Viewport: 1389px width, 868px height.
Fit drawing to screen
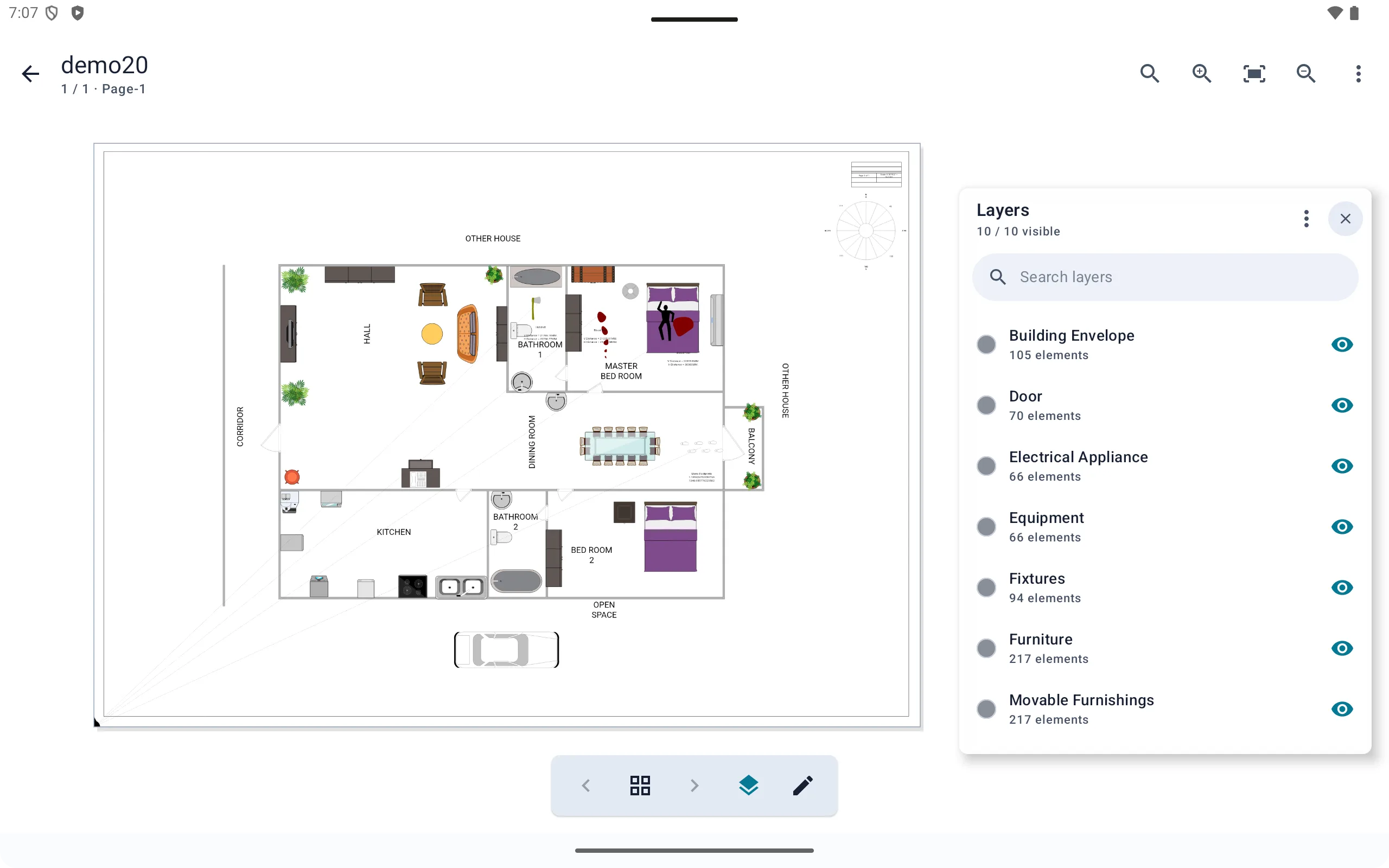click(x=1254, y=73)
